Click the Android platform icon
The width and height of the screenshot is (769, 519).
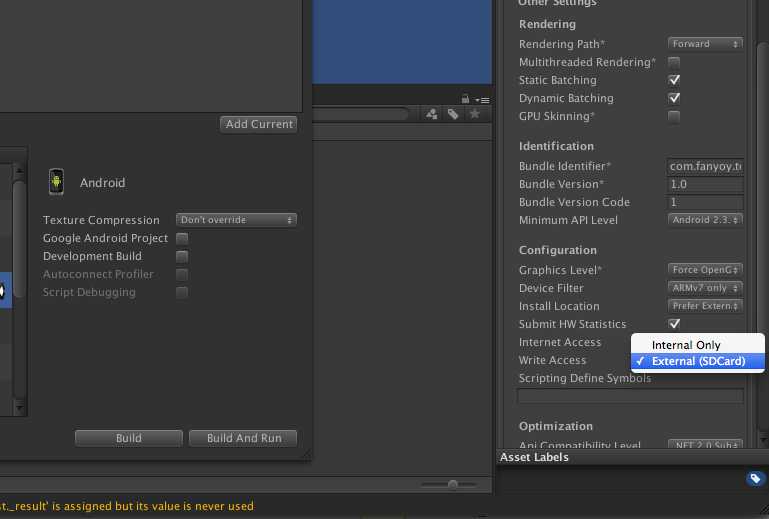coord(56,182)
